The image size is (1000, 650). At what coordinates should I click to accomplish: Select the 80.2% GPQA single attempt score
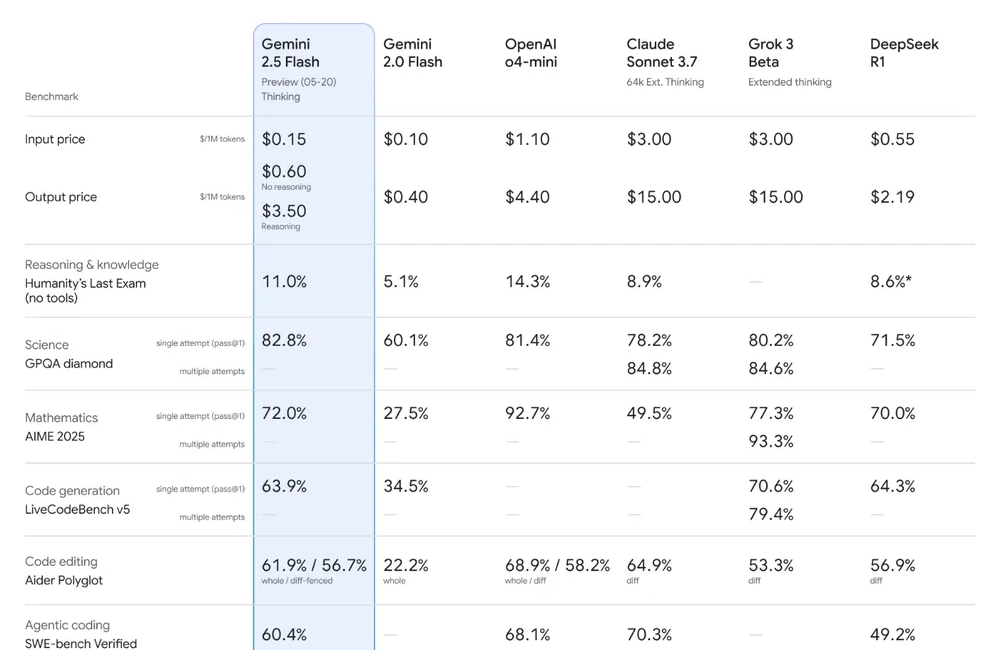pyautogui.click(x=771, y=340)
